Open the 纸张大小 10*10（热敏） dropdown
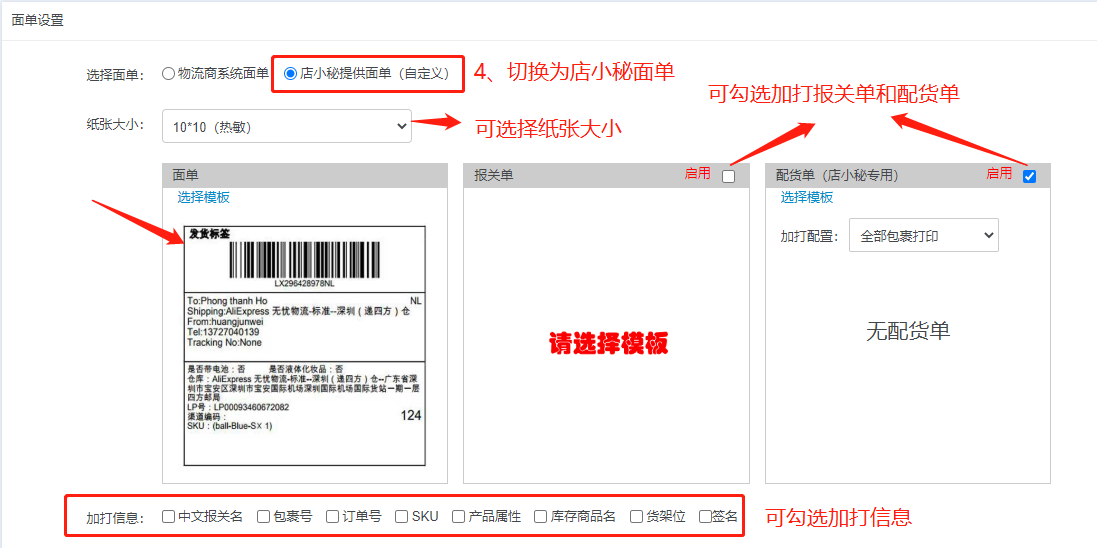 pyautogui.click(x=291, y=126)
